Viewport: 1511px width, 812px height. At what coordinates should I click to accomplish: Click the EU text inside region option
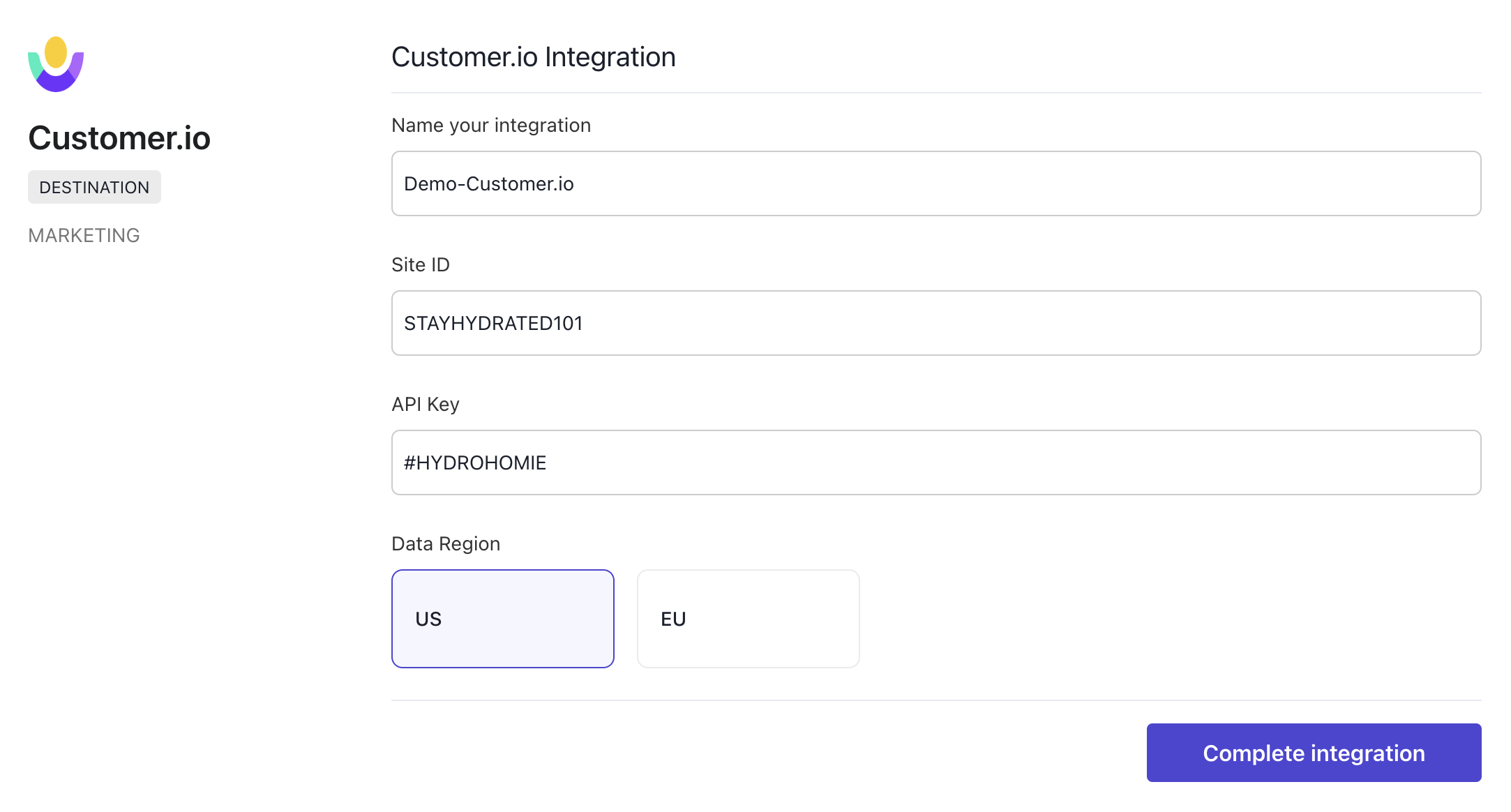click(673, 619)
